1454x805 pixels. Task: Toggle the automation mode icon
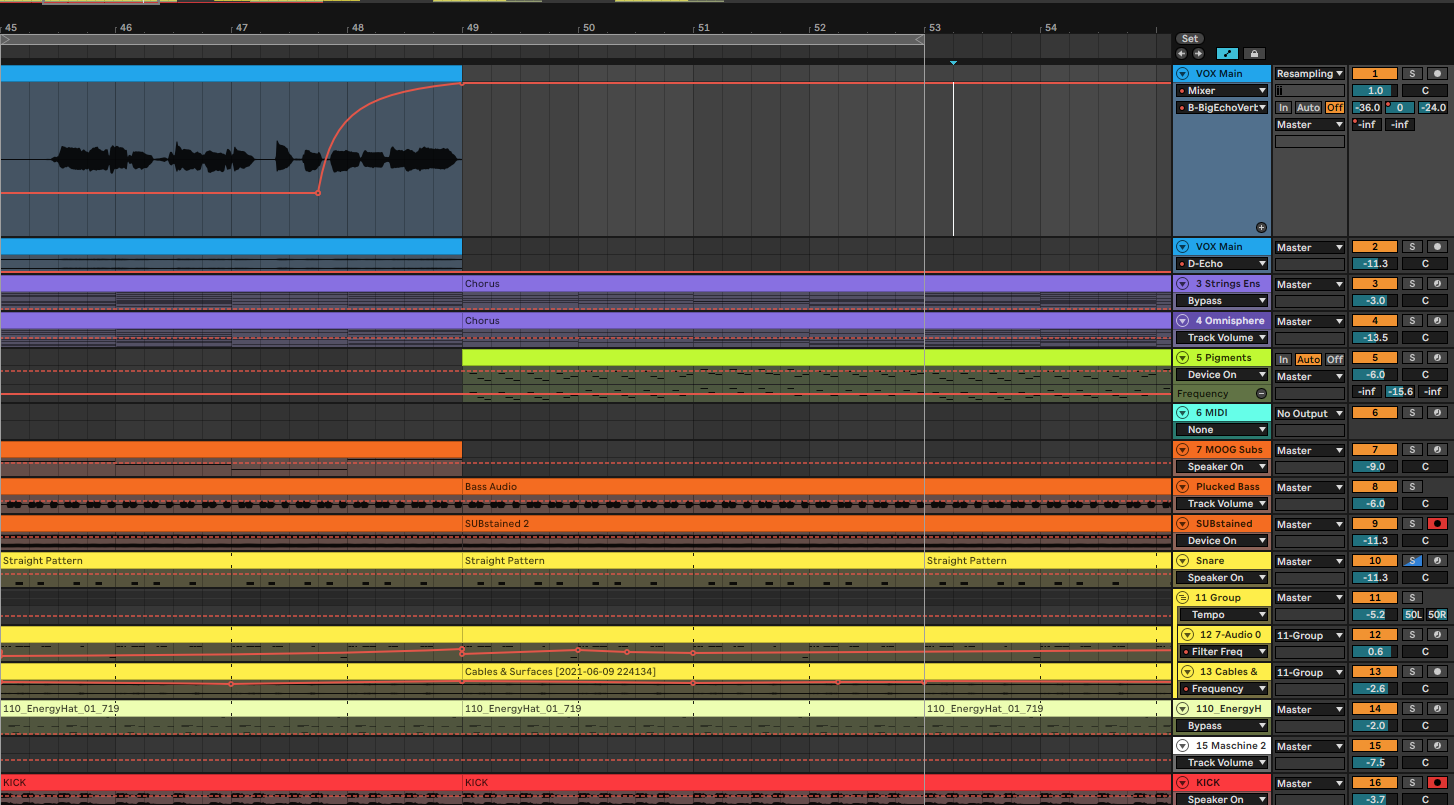pyautogui.click(x=1227, y=54)
